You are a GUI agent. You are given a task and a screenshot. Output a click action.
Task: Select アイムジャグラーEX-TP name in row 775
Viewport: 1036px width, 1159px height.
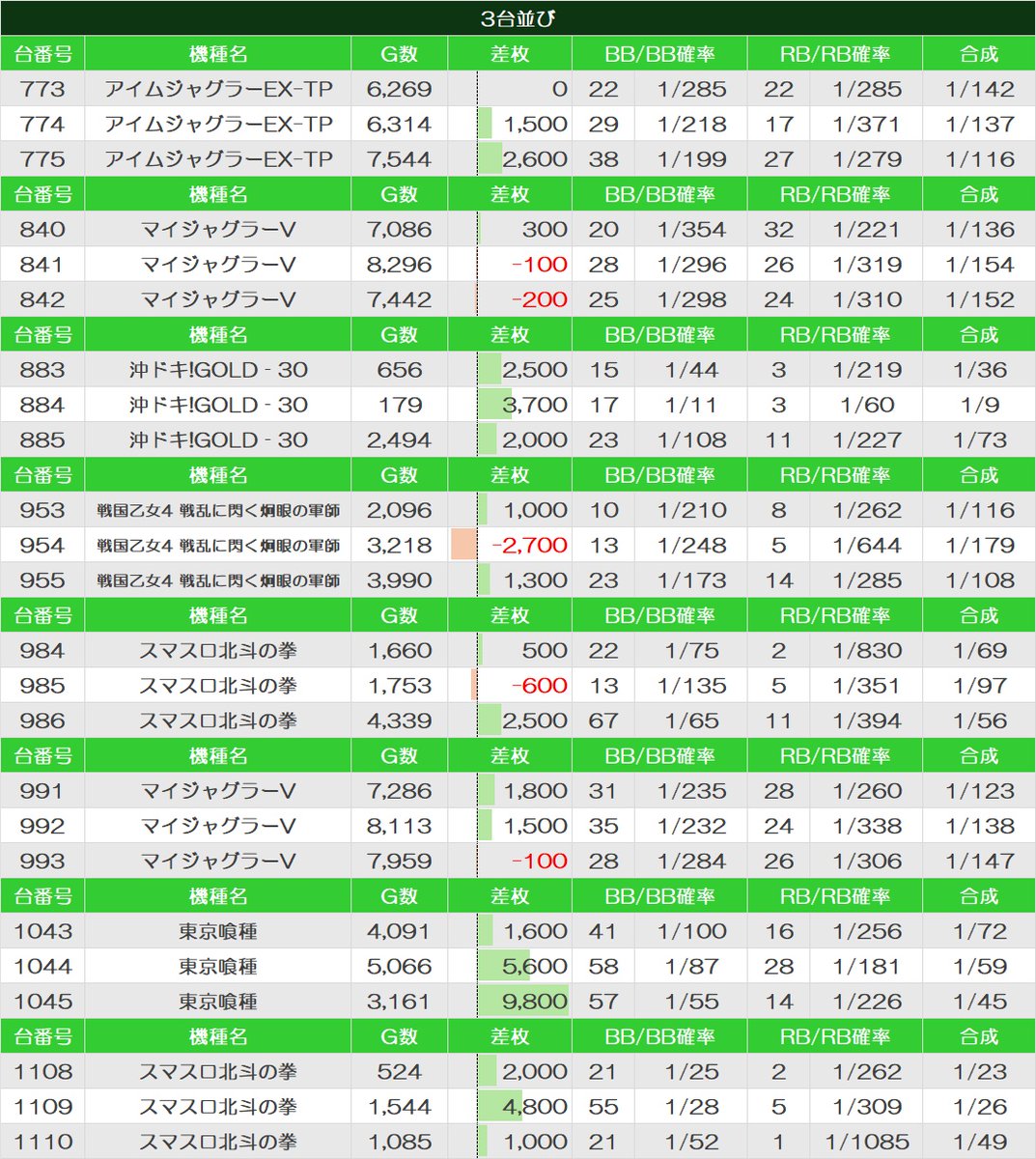[218, 159]
